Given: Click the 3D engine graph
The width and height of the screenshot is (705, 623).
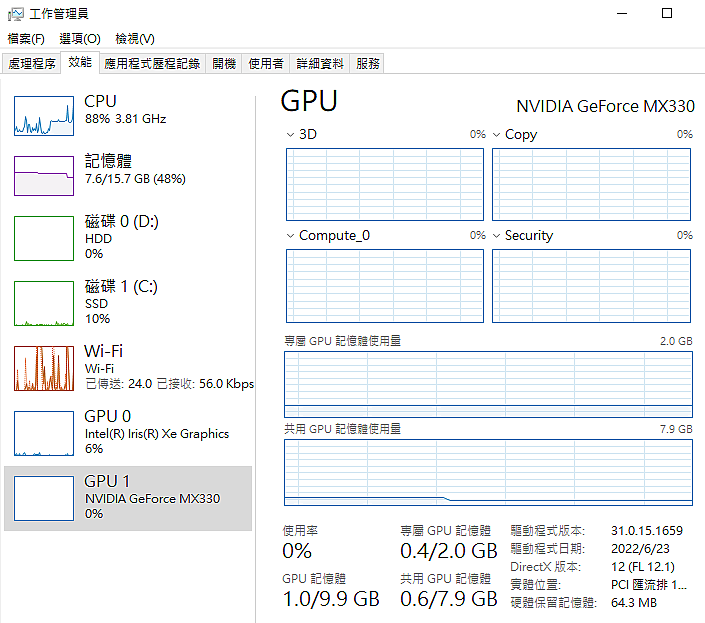Looking at the screenshot, I should [x=385, y=184].
